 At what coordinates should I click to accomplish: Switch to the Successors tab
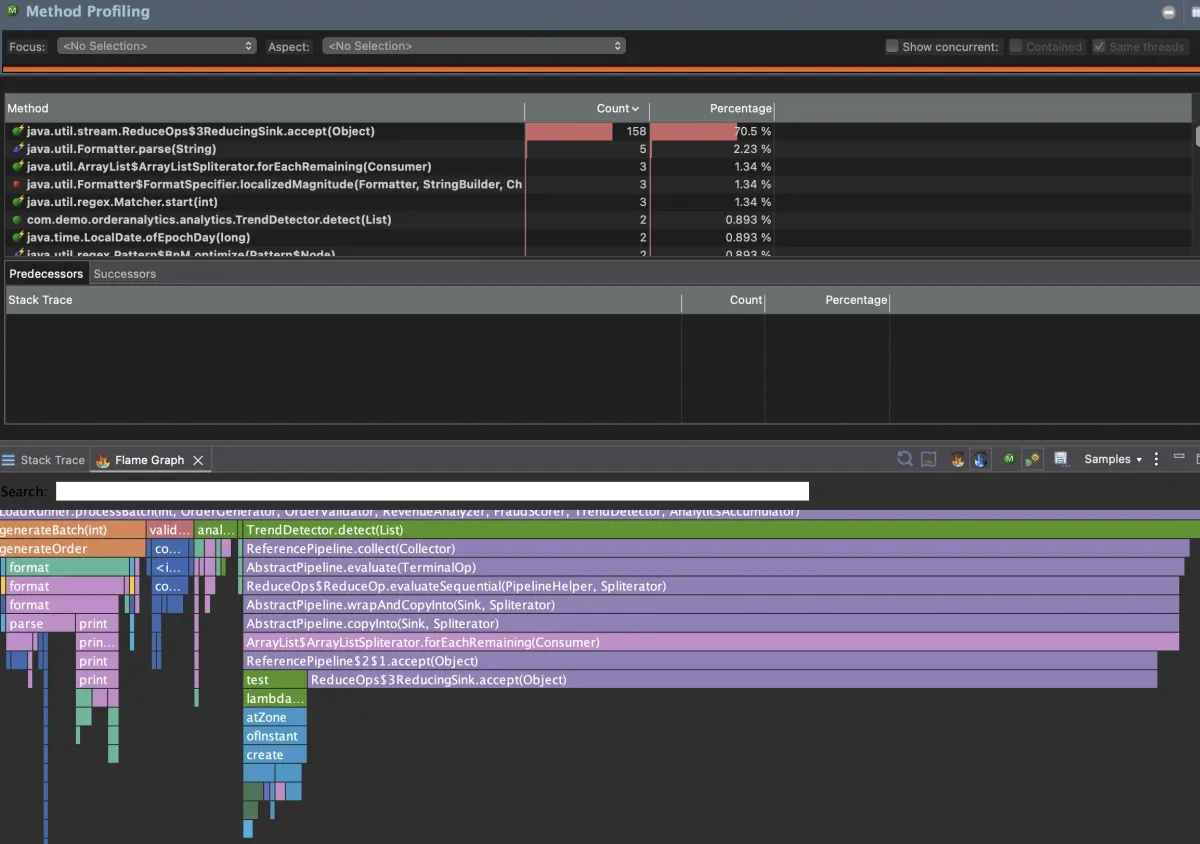point(124,273)
